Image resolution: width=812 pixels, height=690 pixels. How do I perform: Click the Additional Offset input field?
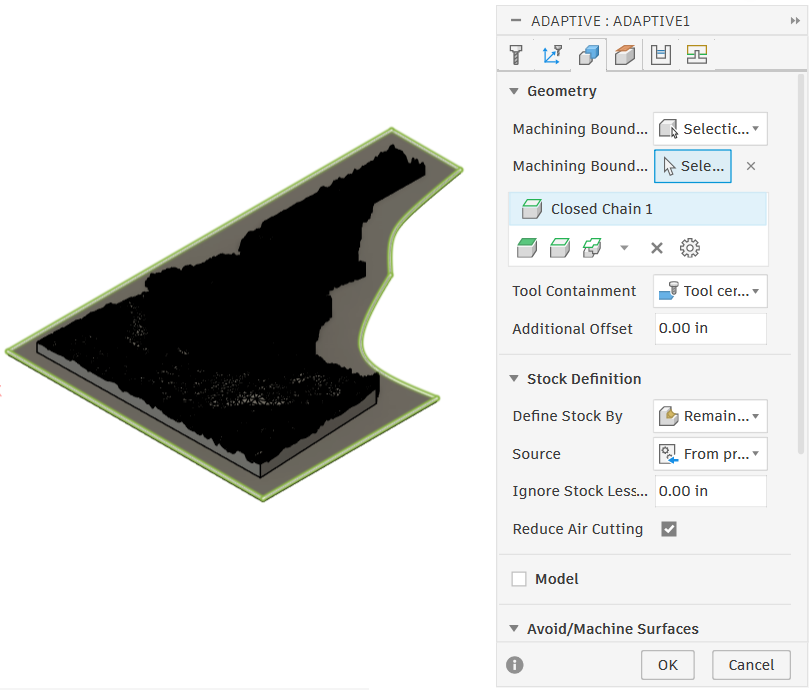tap(710, 328)
